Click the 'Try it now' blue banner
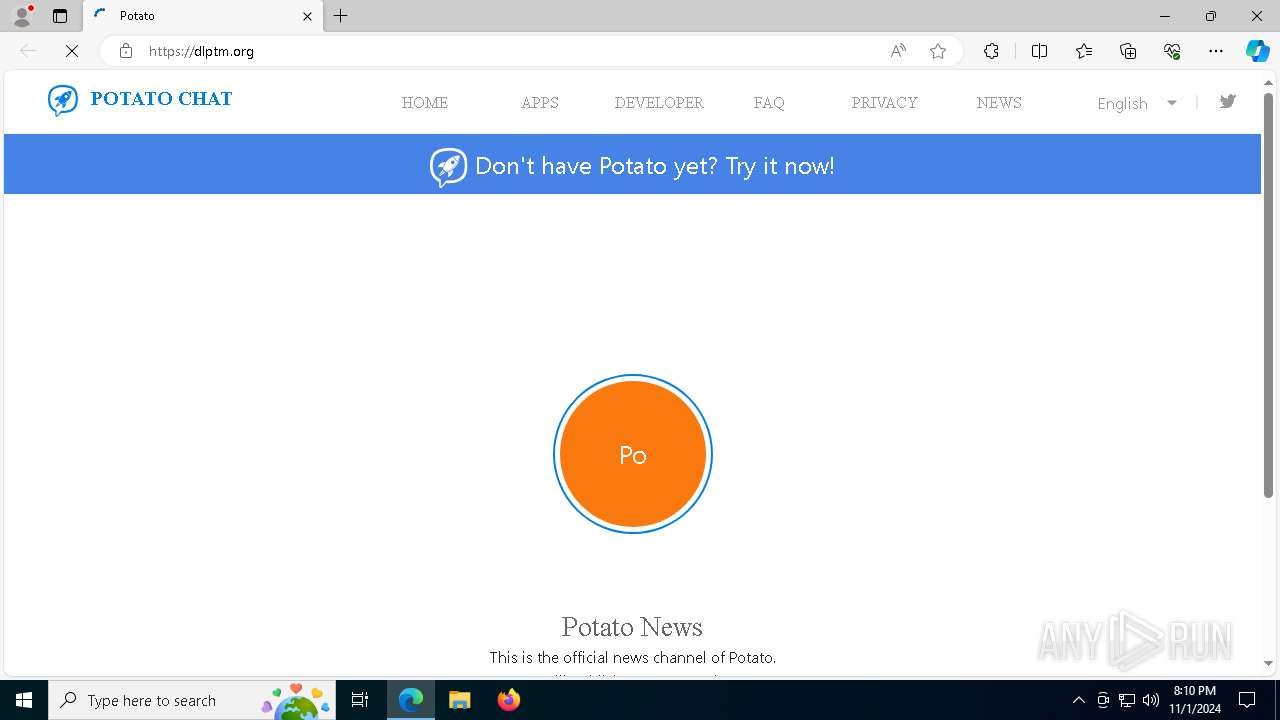Viewport: 1280px width, 720px height. [x=632, y=164]
